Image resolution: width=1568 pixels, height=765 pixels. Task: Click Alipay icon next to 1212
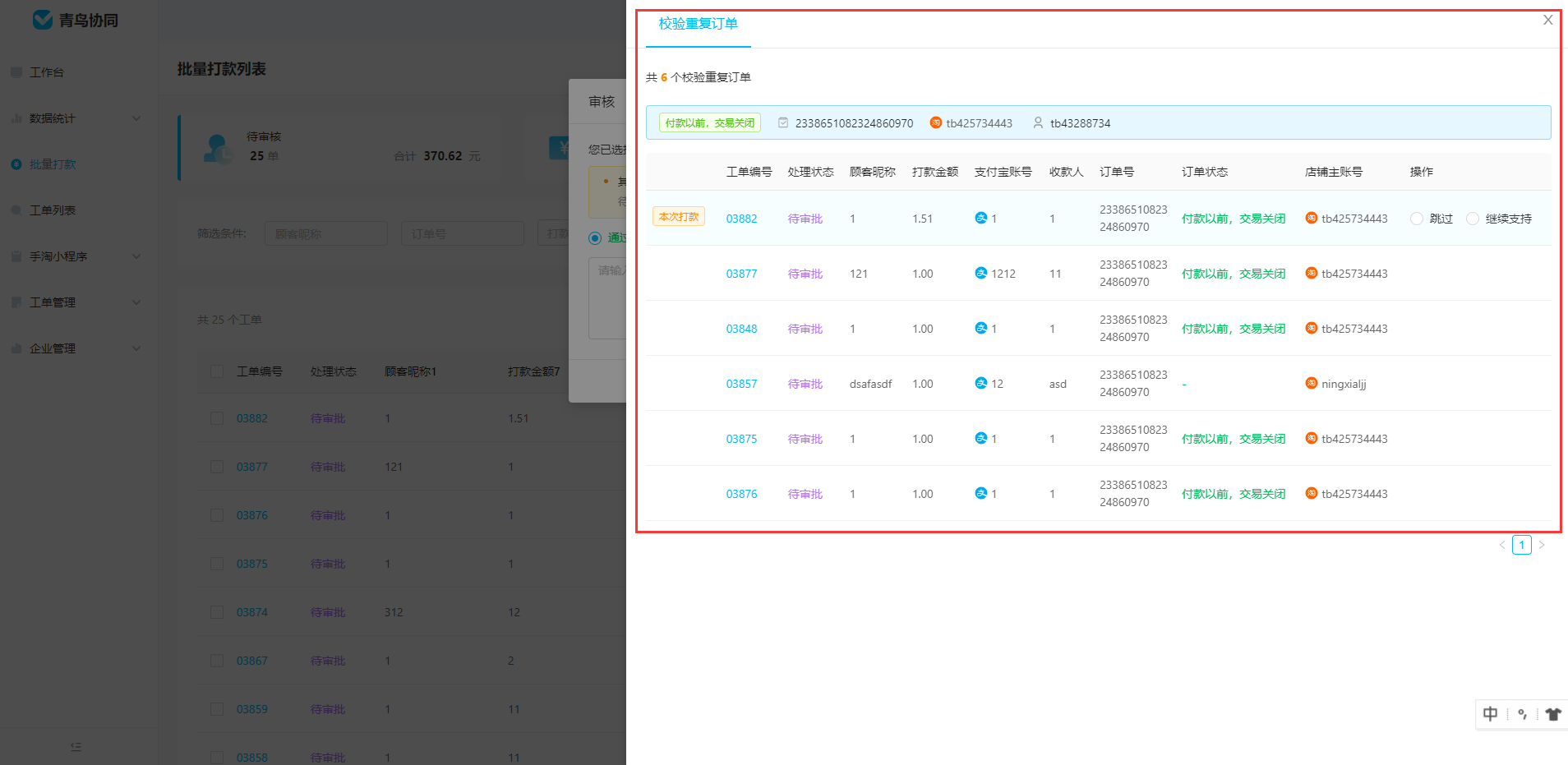coord(980,273)
